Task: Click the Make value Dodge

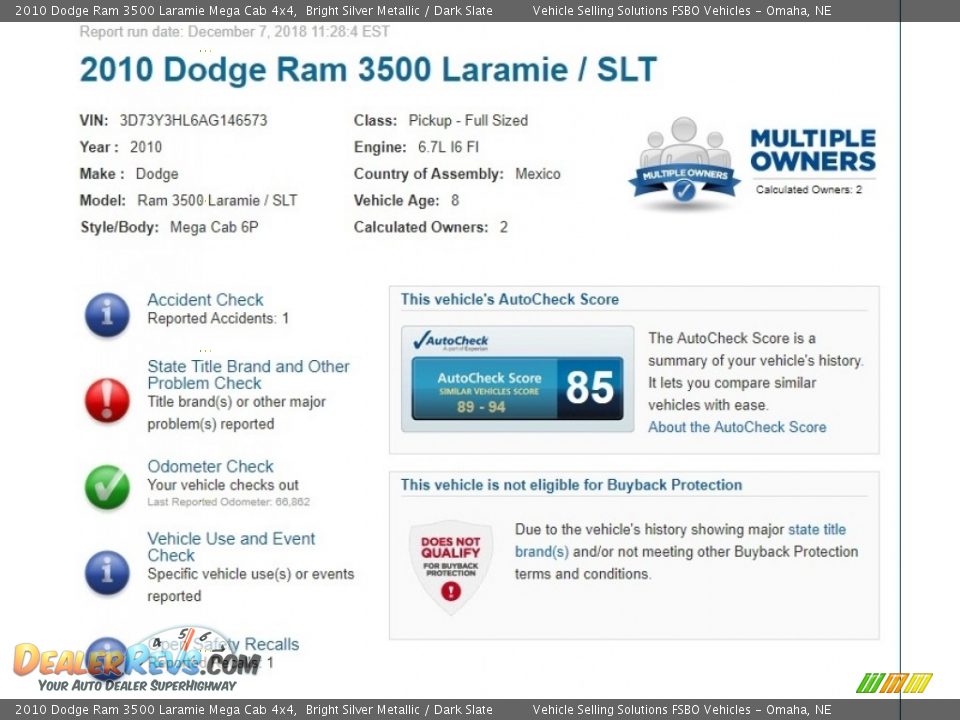Action: (x=157, y=174)
